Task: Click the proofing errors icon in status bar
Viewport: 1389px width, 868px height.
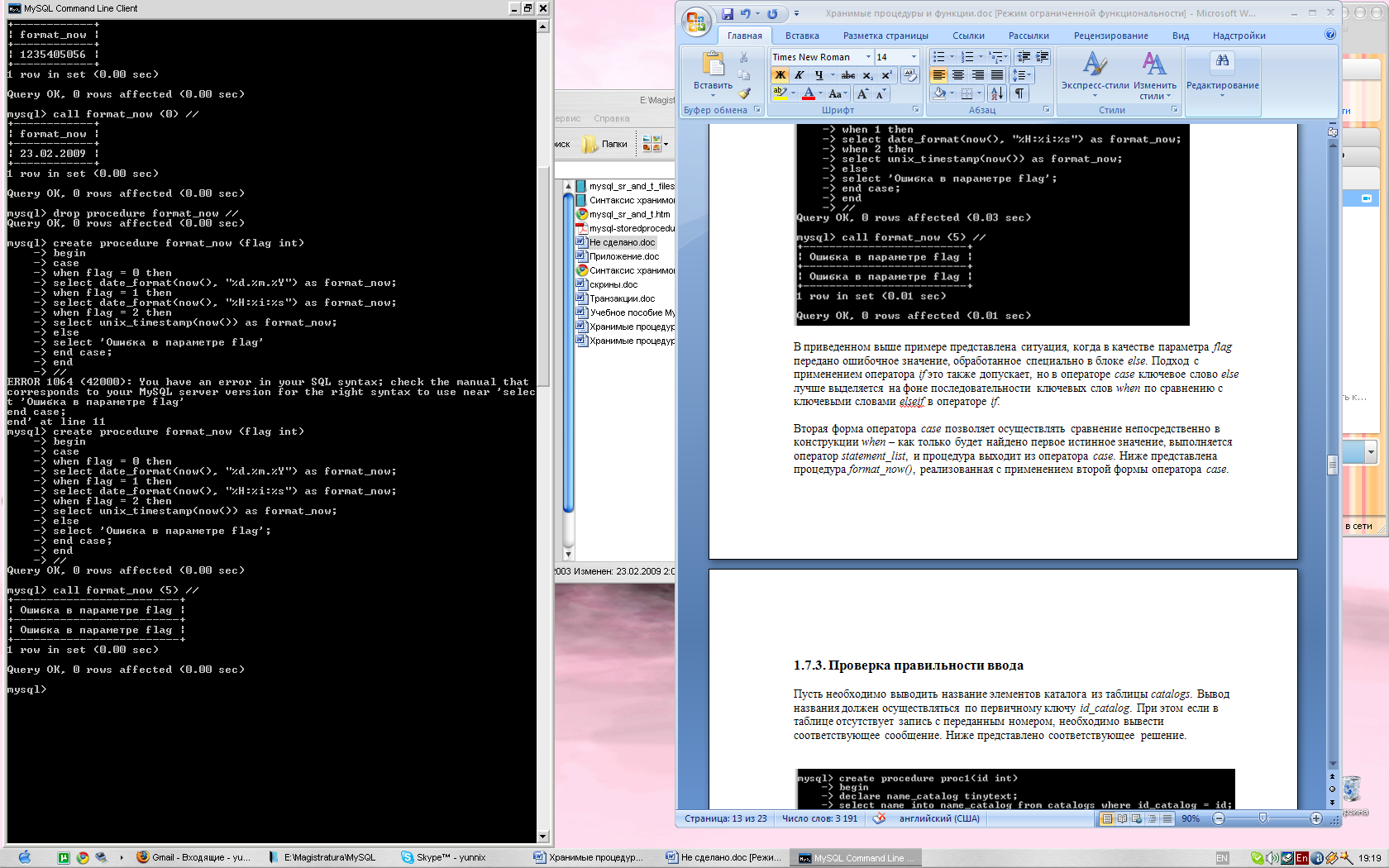Action: pos(879,818)
